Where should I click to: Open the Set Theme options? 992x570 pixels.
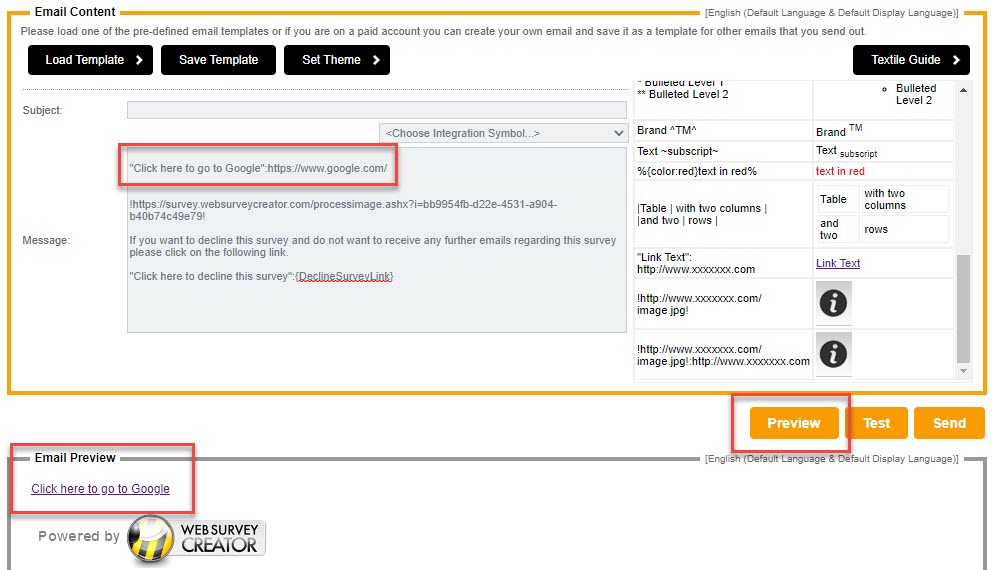pyautogui.click(x=336, y=60)
